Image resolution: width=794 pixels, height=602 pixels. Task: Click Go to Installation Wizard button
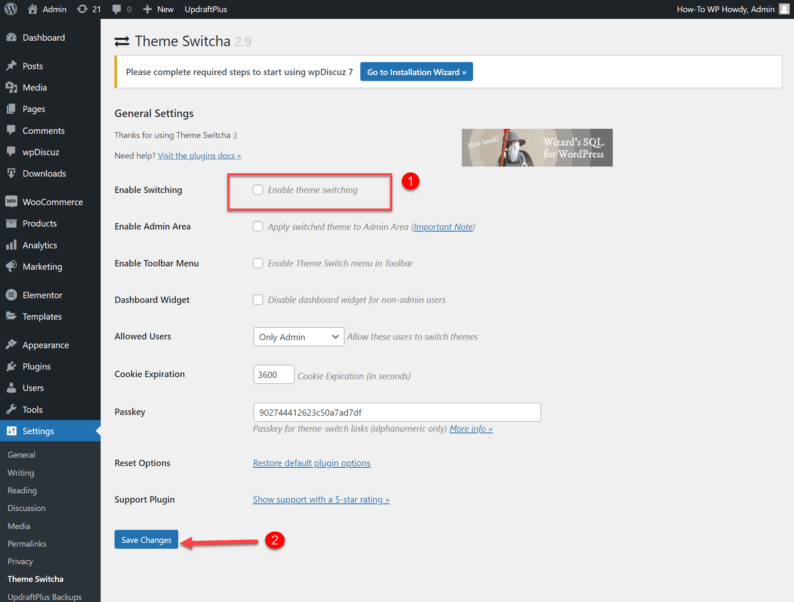click(x=416, y=72)
